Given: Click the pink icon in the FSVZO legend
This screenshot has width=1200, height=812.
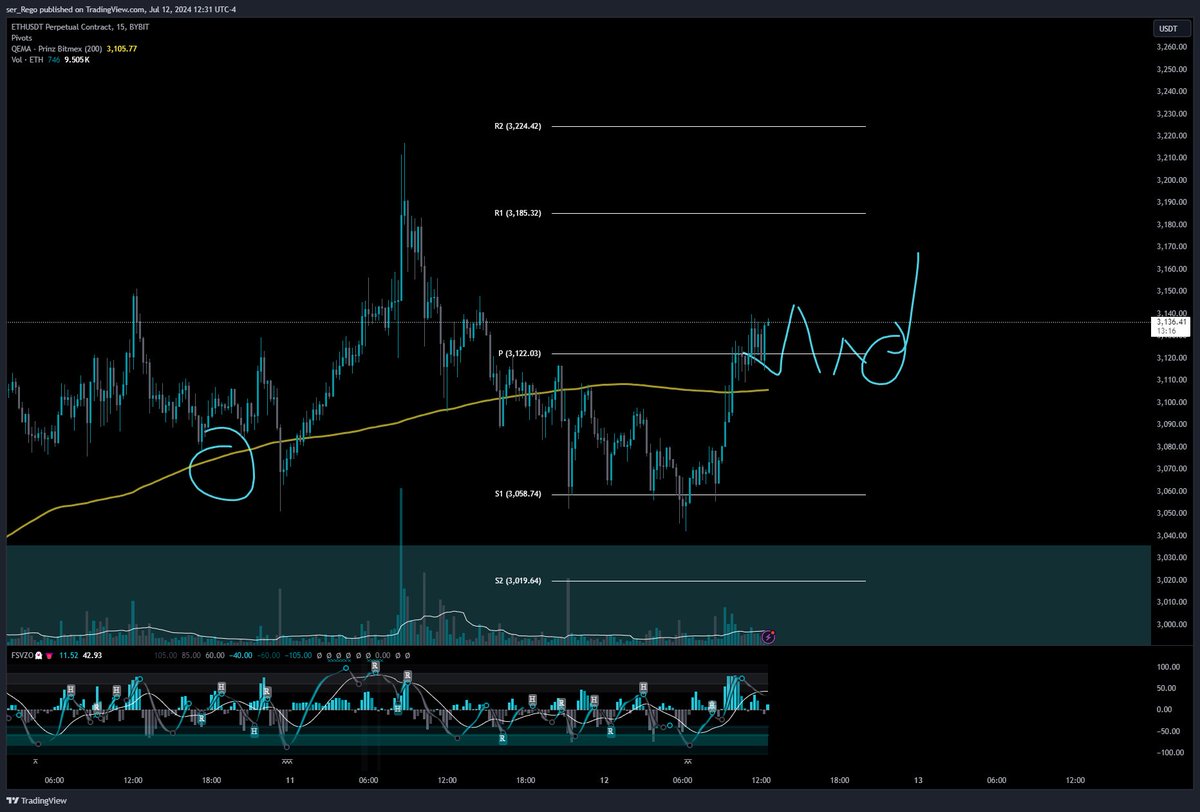Looking at the screenshot, I should 47,656.
